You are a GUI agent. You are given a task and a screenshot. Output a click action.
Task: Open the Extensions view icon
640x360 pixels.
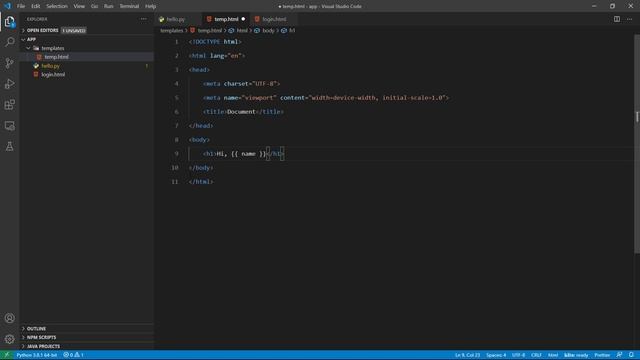click(9, 104)
